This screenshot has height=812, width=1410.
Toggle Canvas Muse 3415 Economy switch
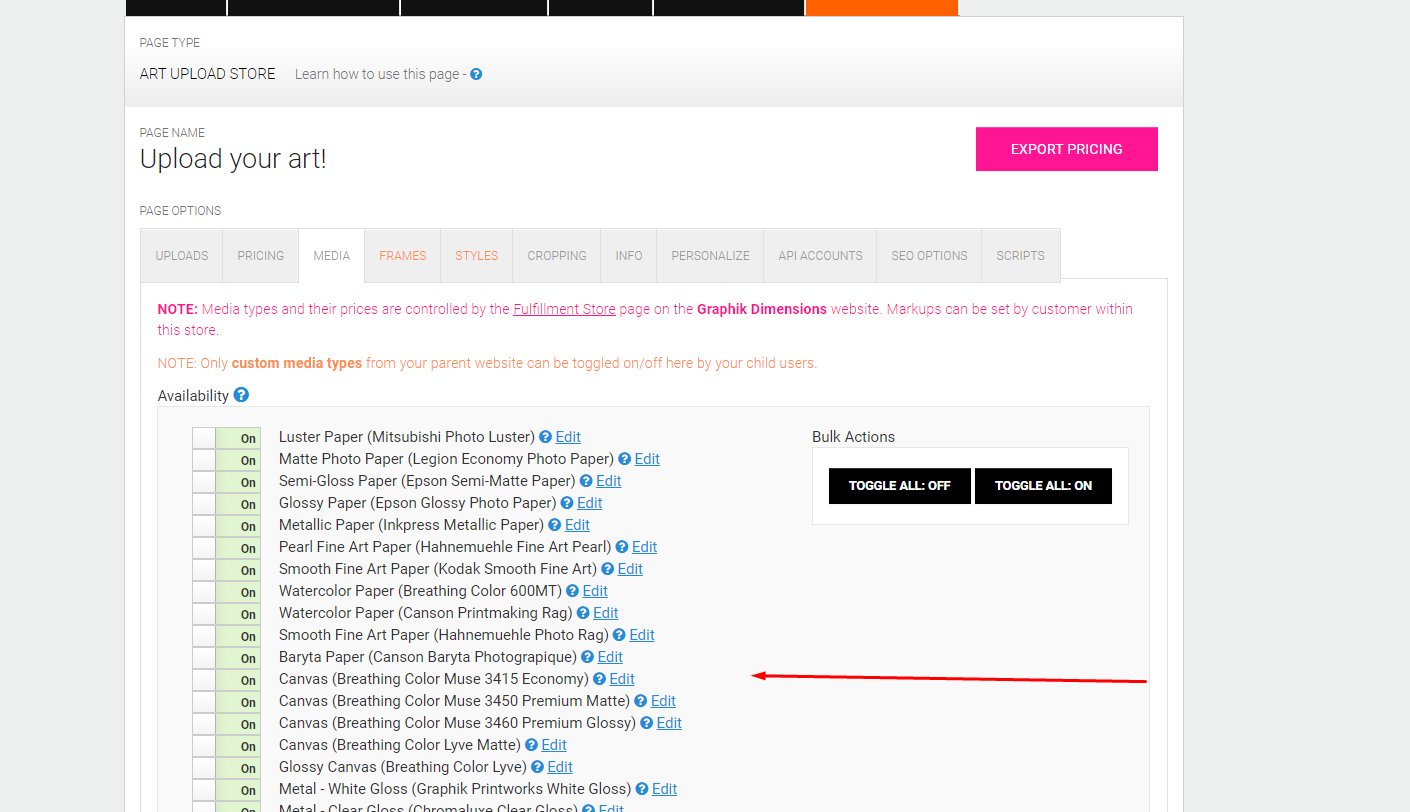tap(227, 680)
